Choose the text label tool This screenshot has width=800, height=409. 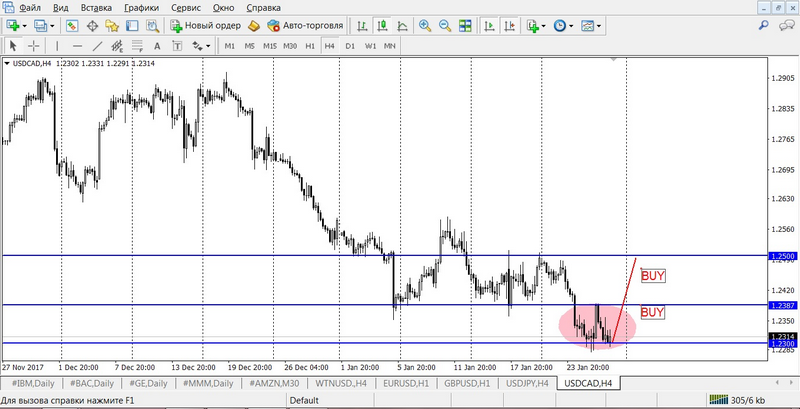156,46
